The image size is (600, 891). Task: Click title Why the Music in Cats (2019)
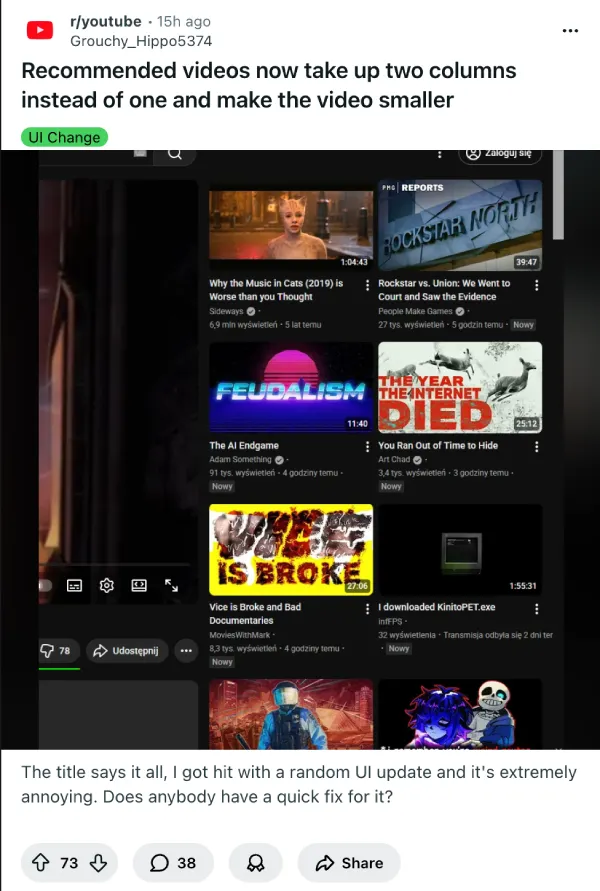(276, 290)
